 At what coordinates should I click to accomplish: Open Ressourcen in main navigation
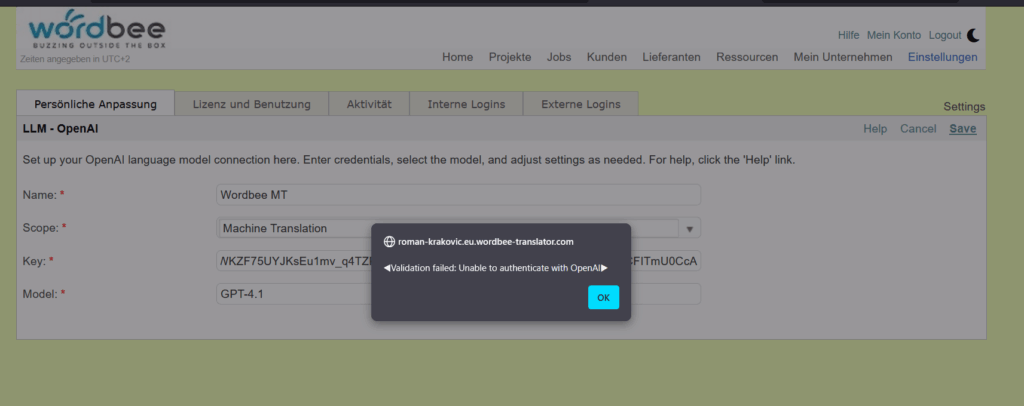747,57
